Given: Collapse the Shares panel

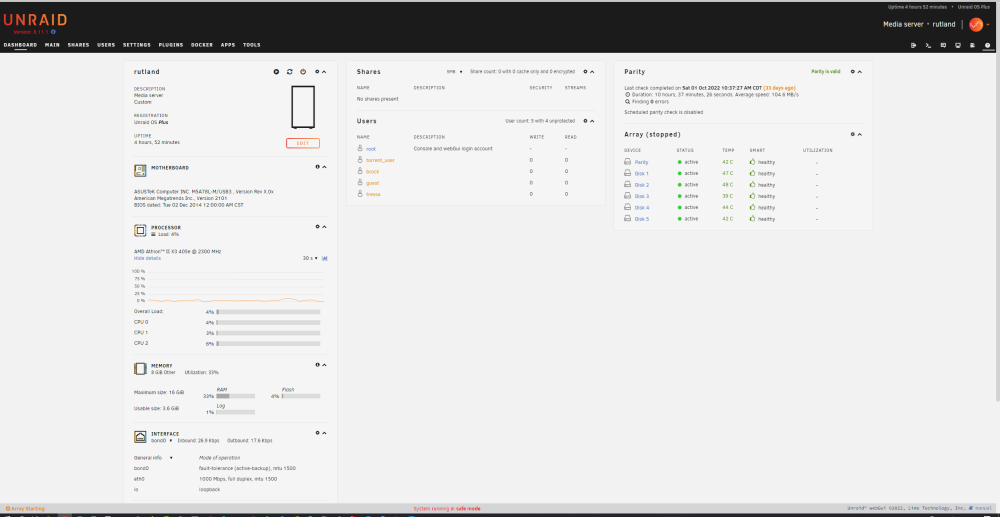Looking at the screenshot, I should point(592,72).
